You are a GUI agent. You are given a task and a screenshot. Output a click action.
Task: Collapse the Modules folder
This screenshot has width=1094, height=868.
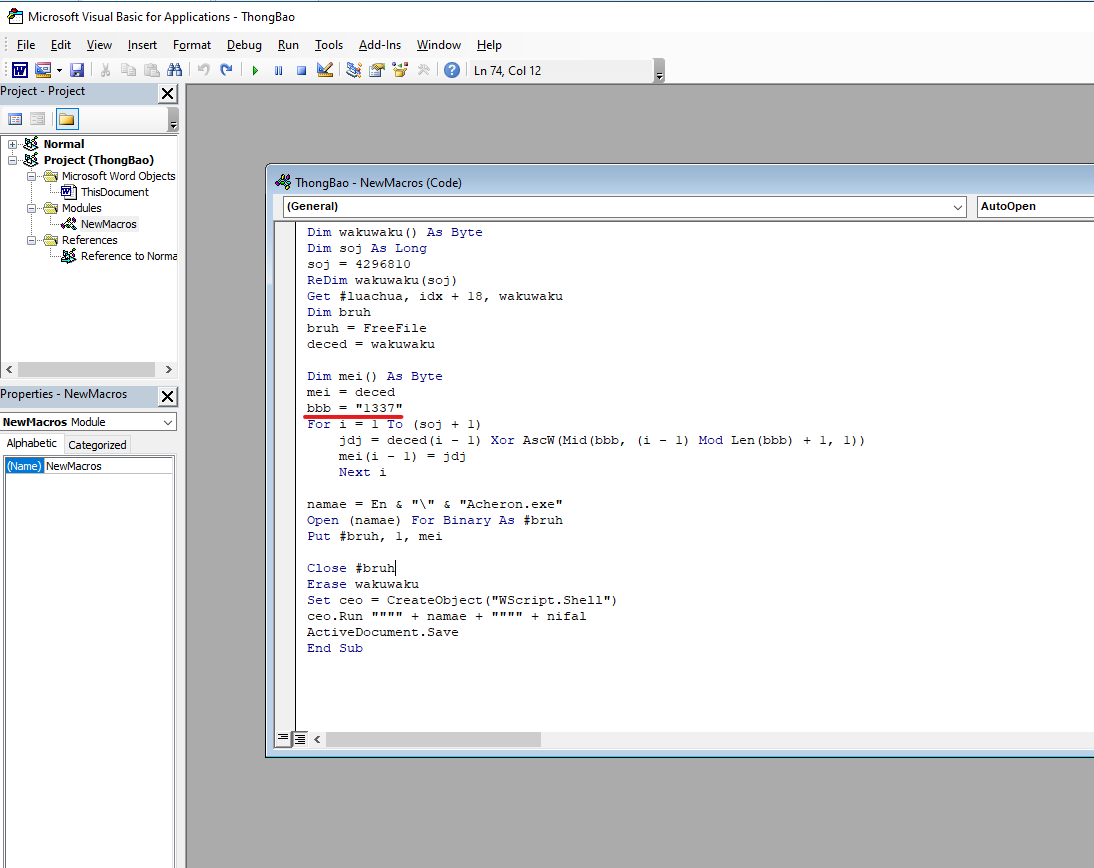pyautogui.click(x=31, y=209)
